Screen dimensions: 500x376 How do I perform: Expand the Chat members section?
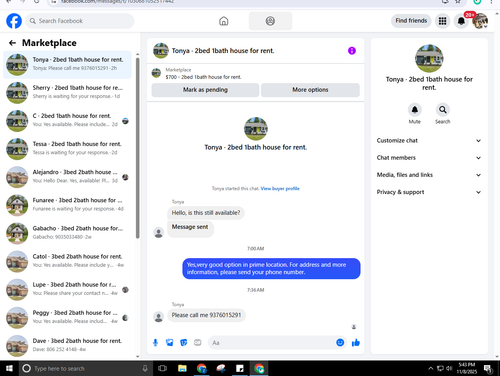coord(429,158)
